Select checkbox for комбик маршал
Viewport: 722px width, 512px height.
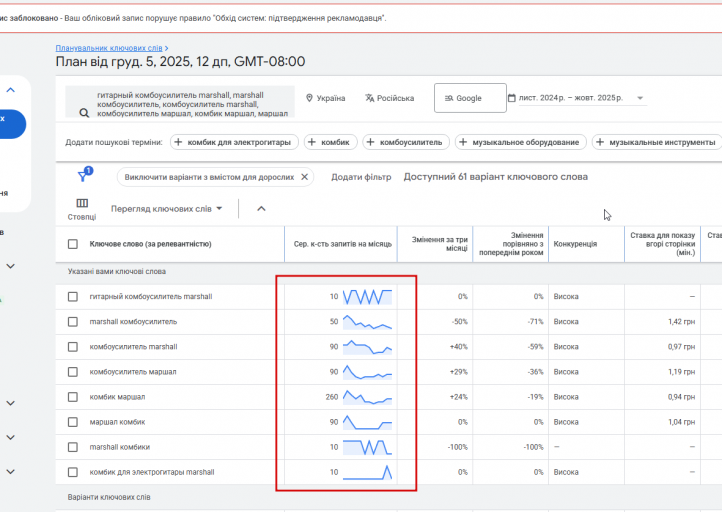point(73,397)
